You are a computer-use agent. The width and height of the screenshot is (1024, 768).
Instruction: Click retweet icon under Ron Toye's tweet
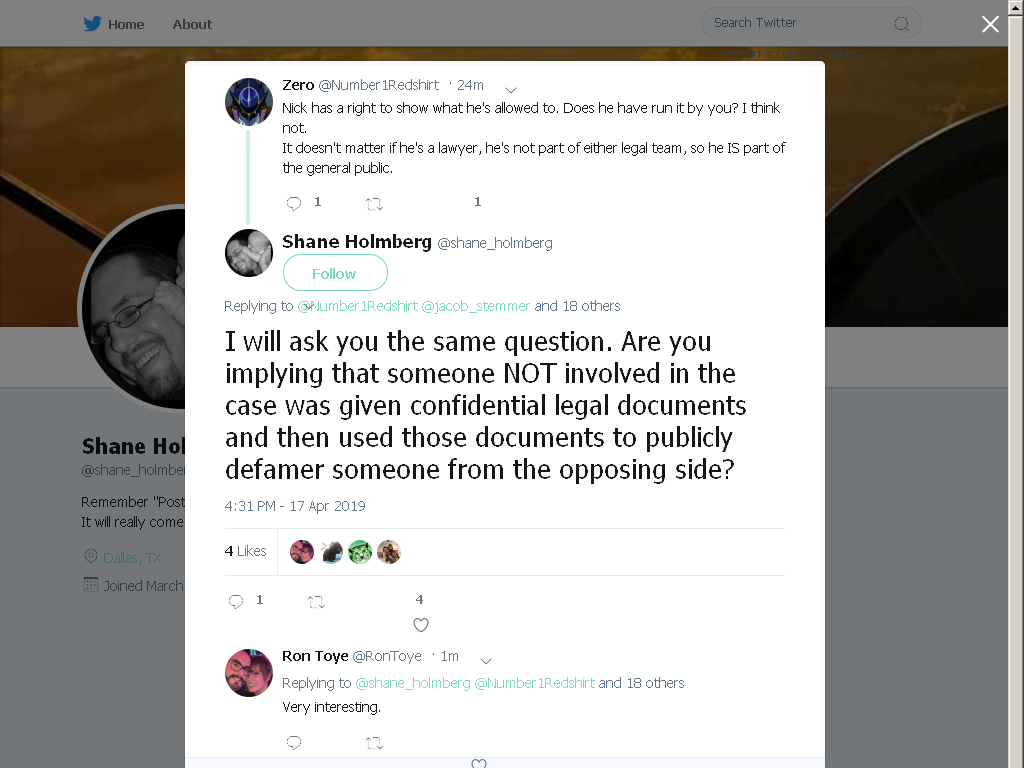point(374,743)
